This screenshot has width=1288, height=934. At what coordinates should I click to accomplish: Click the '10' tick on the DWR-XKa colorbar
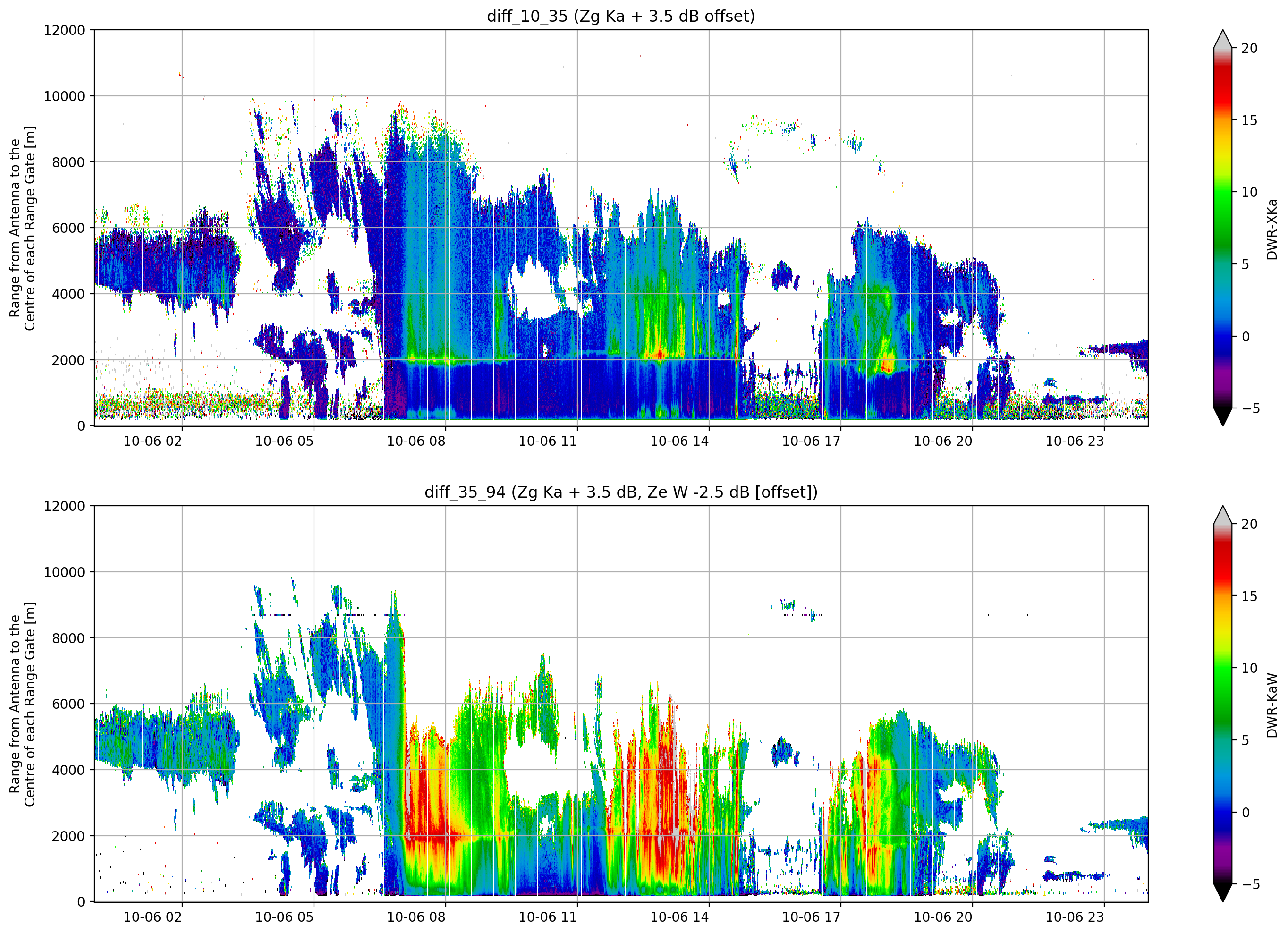click(x=1249, y=192)
